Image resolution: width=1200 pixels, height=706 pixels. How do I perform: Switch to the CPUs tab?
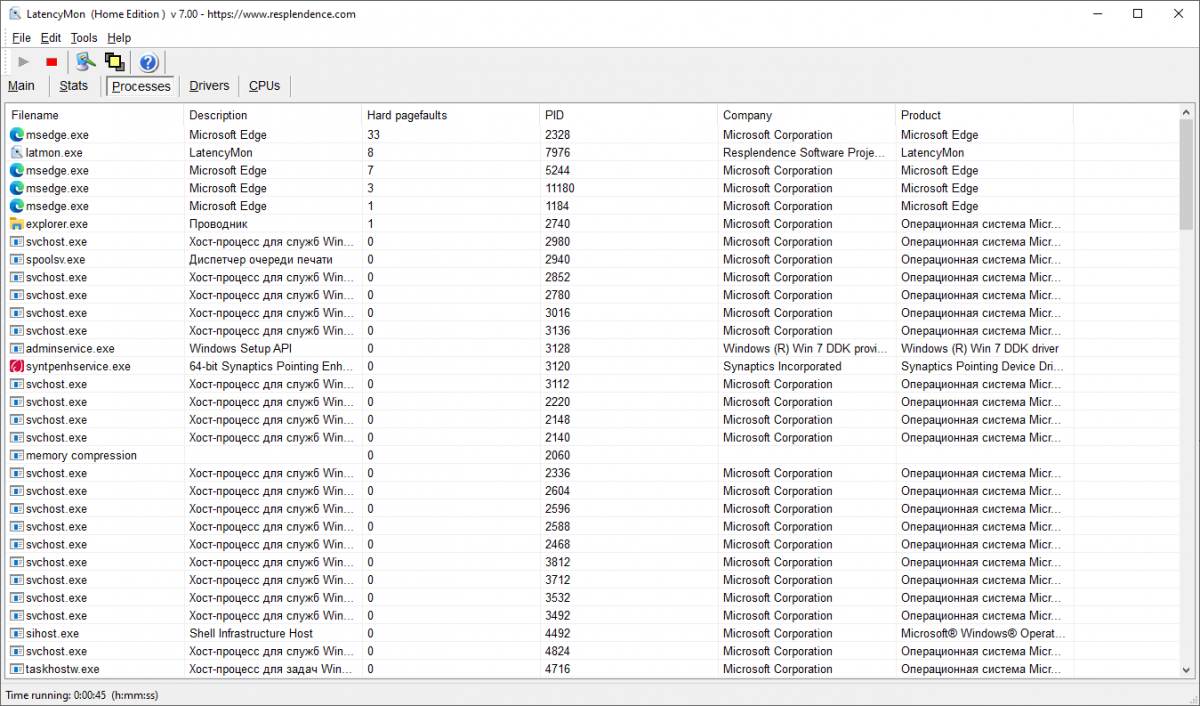click(265, 86)
